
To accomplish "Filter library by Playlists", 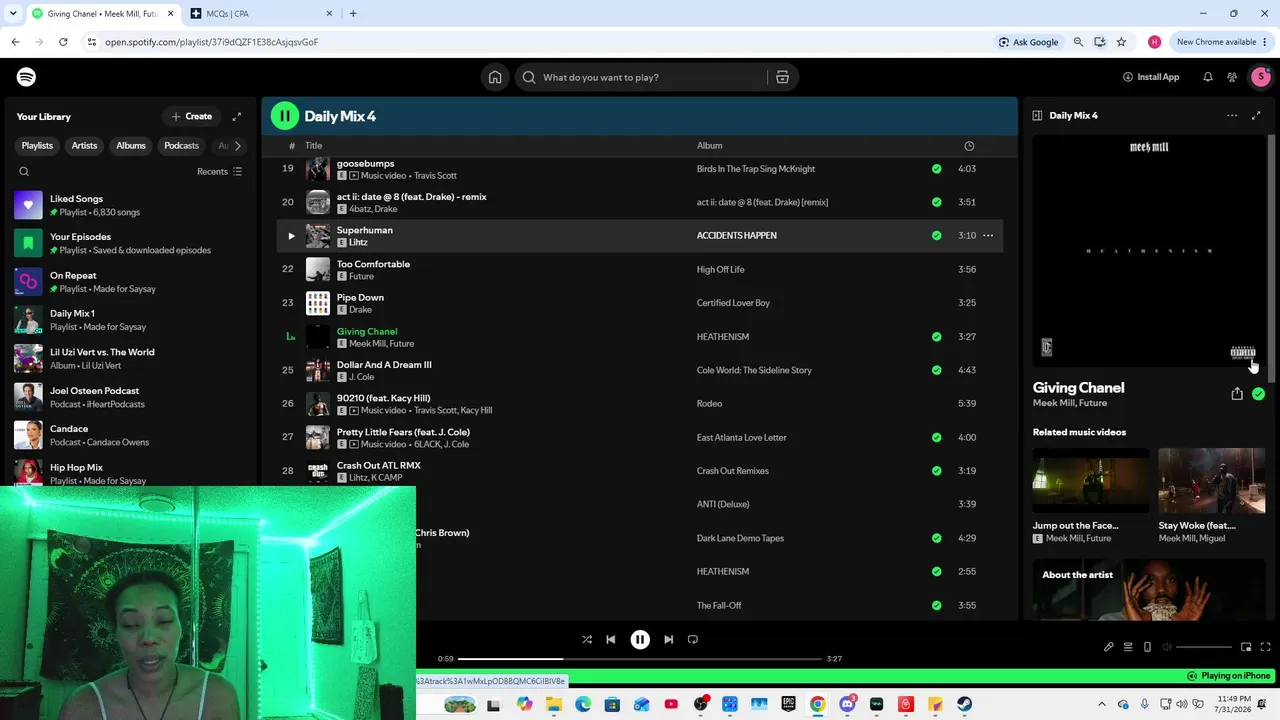I will coord(37,146).
